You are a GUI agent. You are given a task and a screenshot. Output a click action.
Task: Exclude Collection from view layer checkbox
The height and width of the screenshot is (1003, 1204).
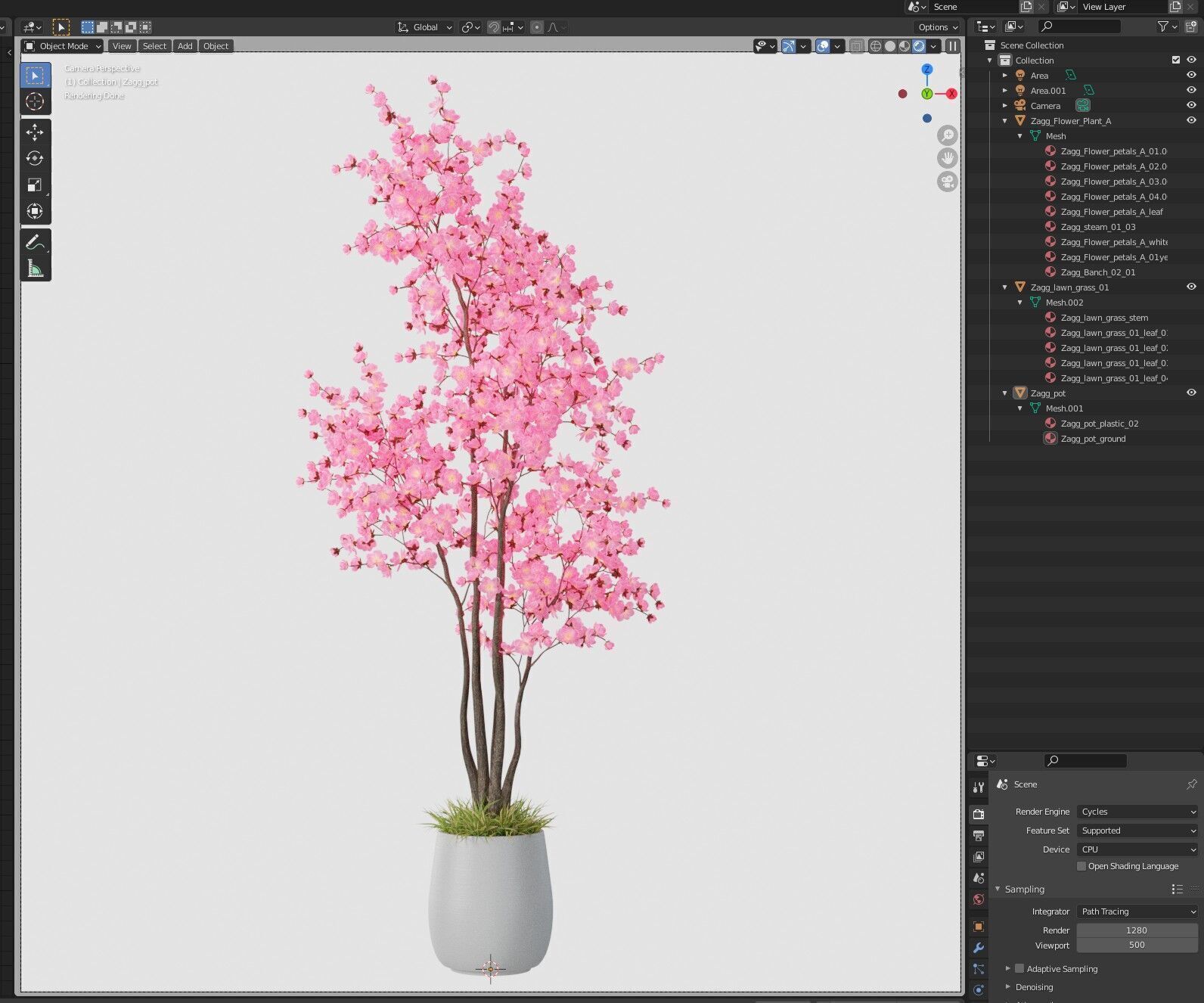click(1176, 60)
